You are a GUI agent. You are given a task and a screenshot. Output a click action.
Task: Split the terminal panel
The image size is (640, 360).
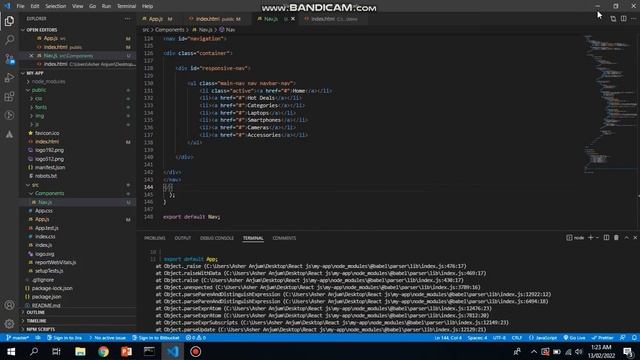click(607, 238)
